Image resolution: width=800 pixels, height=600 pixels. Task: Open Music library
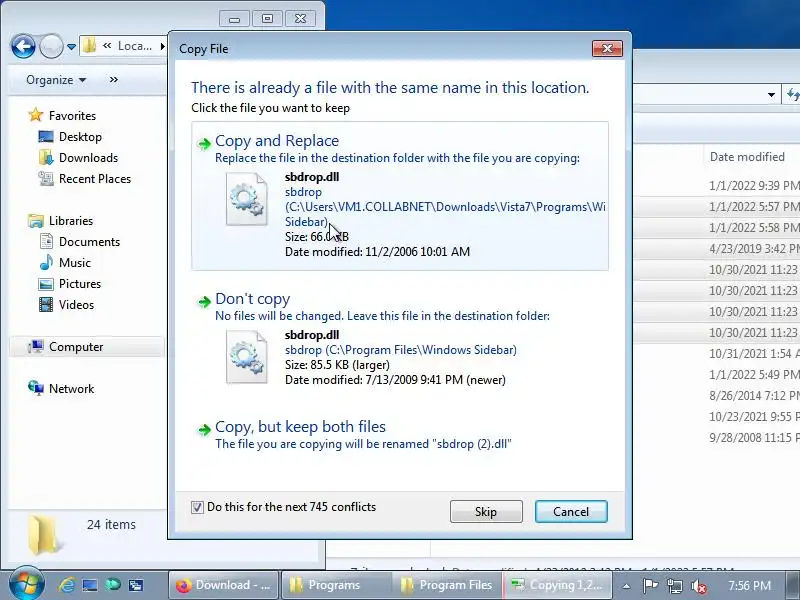pyautogui.click(x=74, y=262)
